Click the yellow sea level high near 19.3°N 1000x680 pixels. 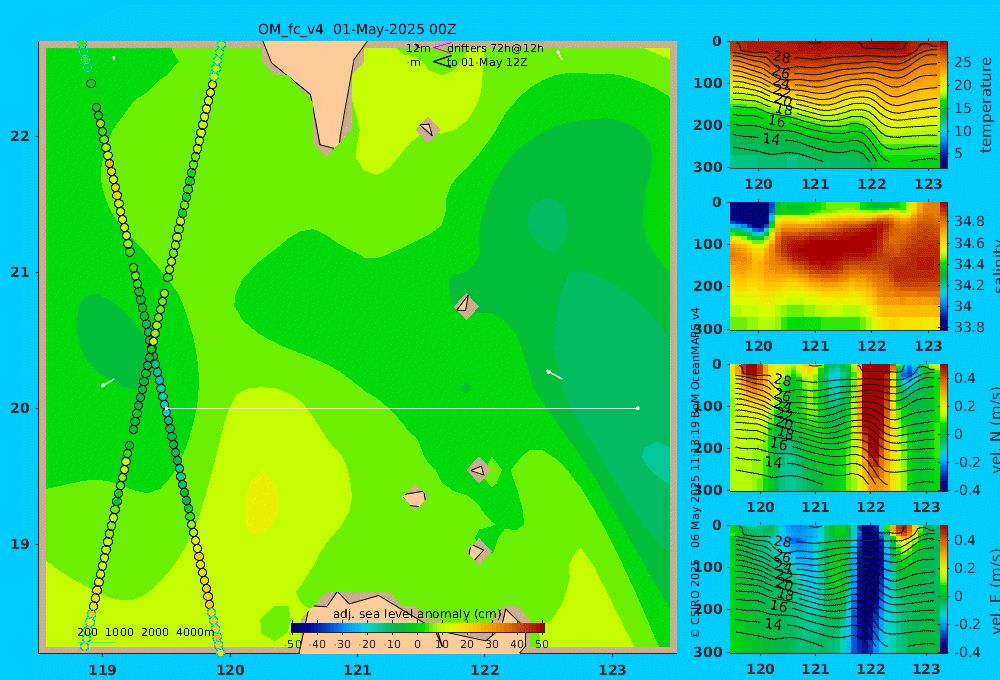click(261, 504)
